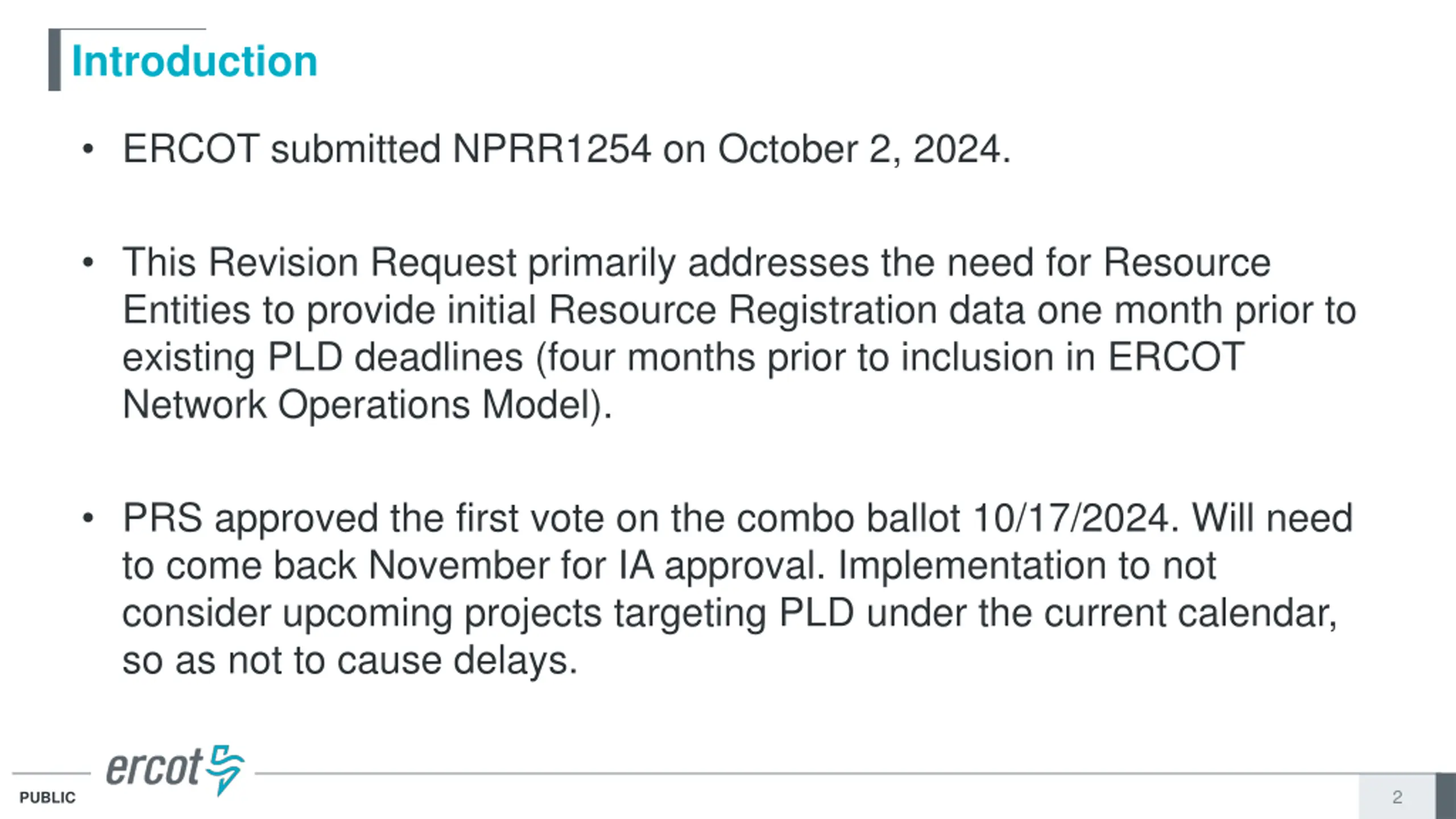1456x819 pixels.
Task: Click the PUBLIC label in footer
Action: (47, 797)
